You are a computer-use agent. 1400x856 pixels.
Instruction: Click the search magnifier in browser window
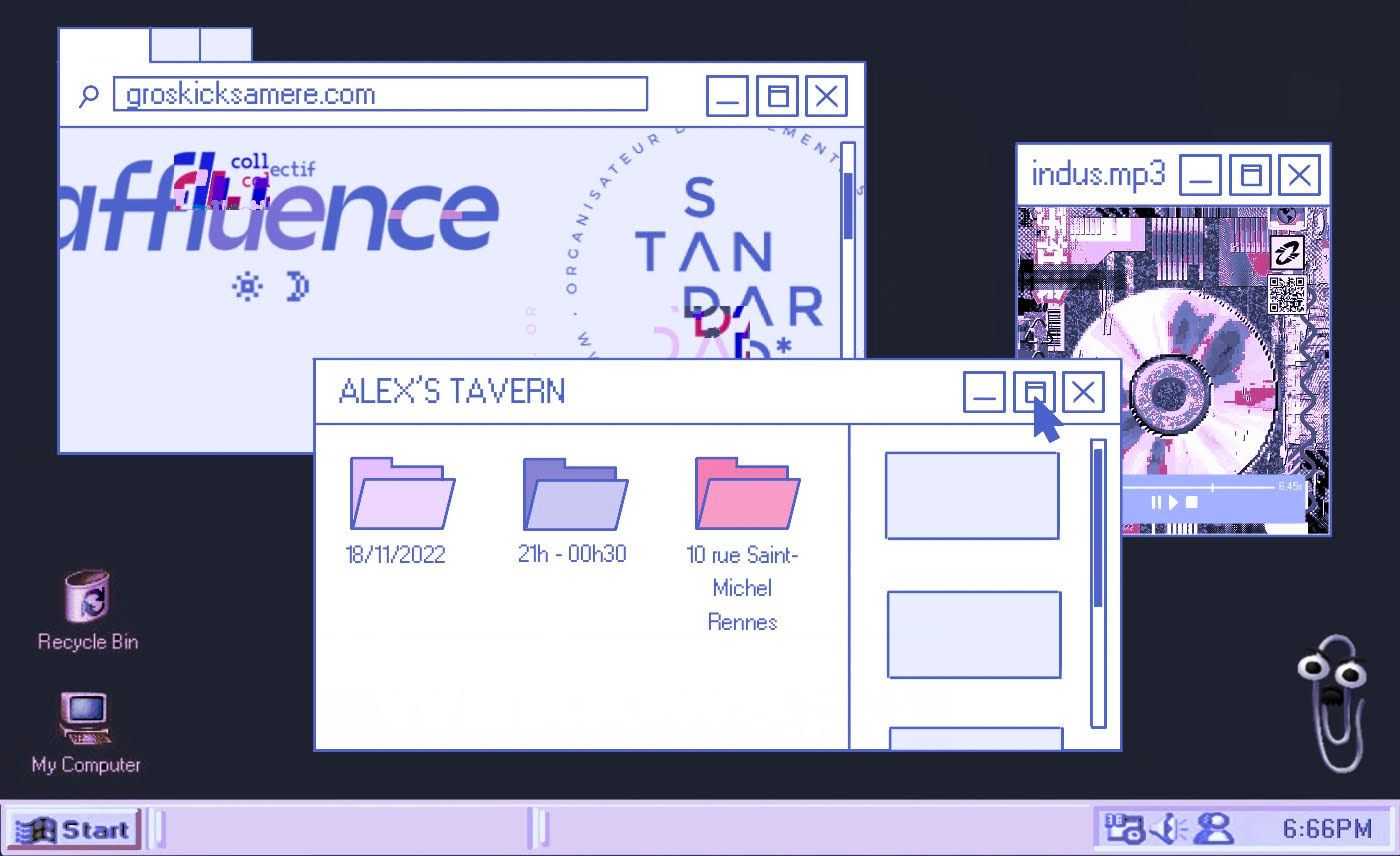[89, 95]
